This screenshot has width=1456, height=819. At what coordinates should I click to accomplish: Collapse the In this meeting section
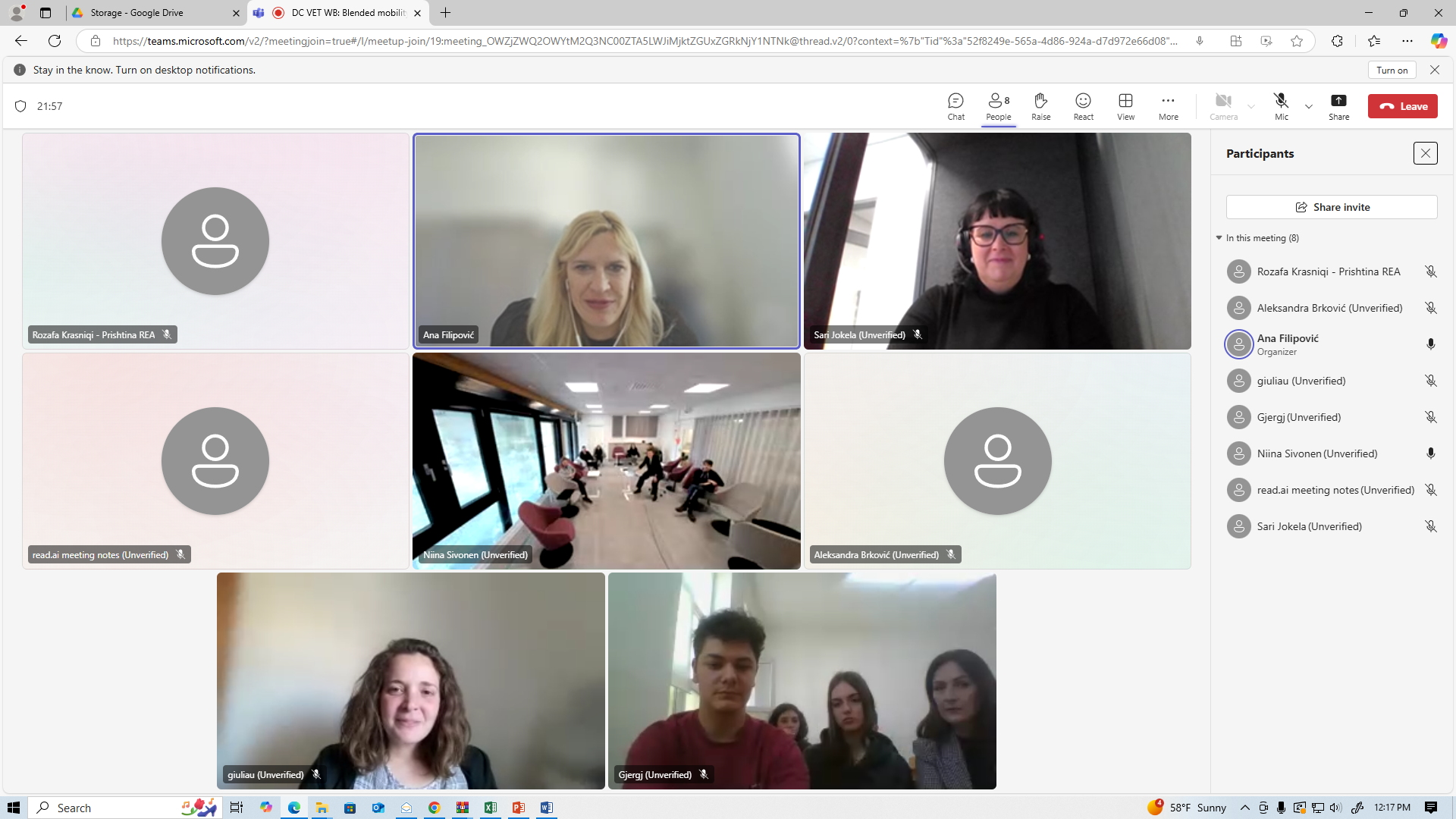(x=1219, y=238)
